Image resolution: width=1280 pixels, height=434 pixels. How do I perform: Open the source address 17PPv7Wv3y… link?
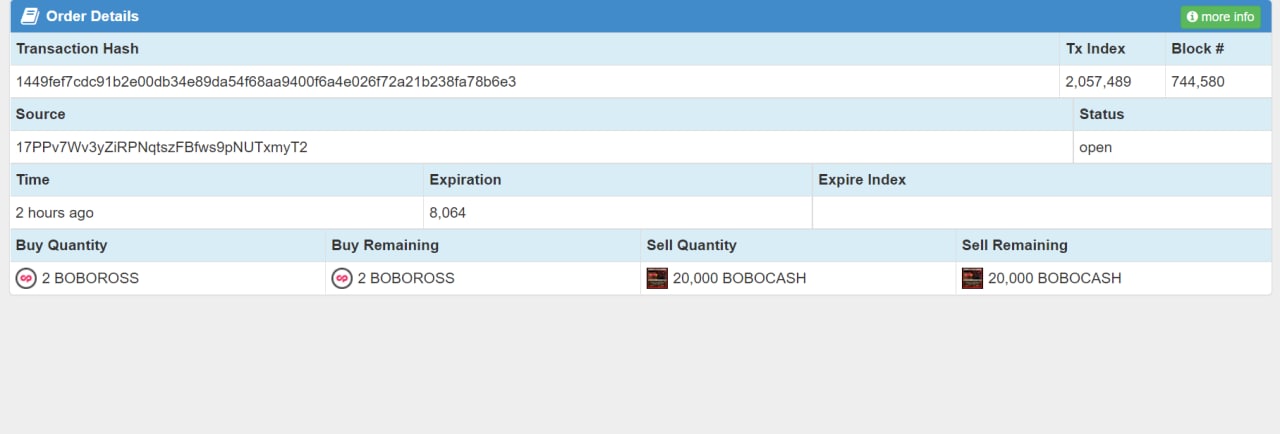tap(162, 147)
